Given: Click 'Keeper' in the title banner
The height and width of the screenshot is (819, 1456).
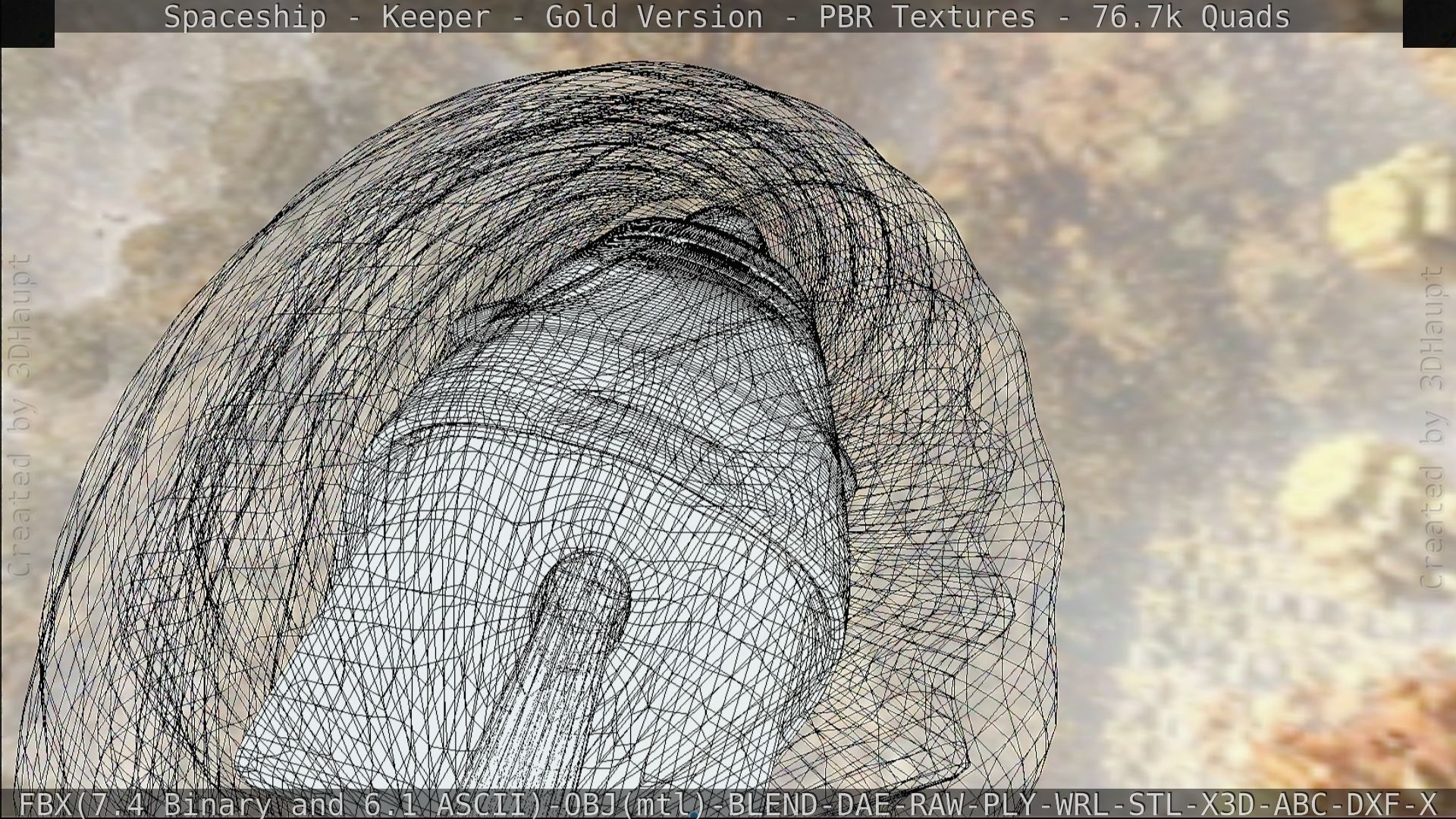Looking at the screenshot, I should click(x=435, y=17).
